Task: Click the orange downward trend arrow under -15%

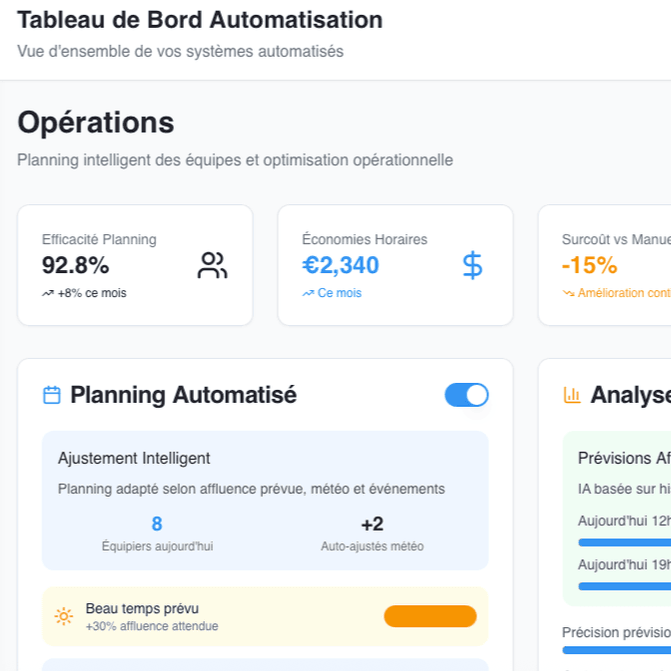Action: click(x=568, y=294)
